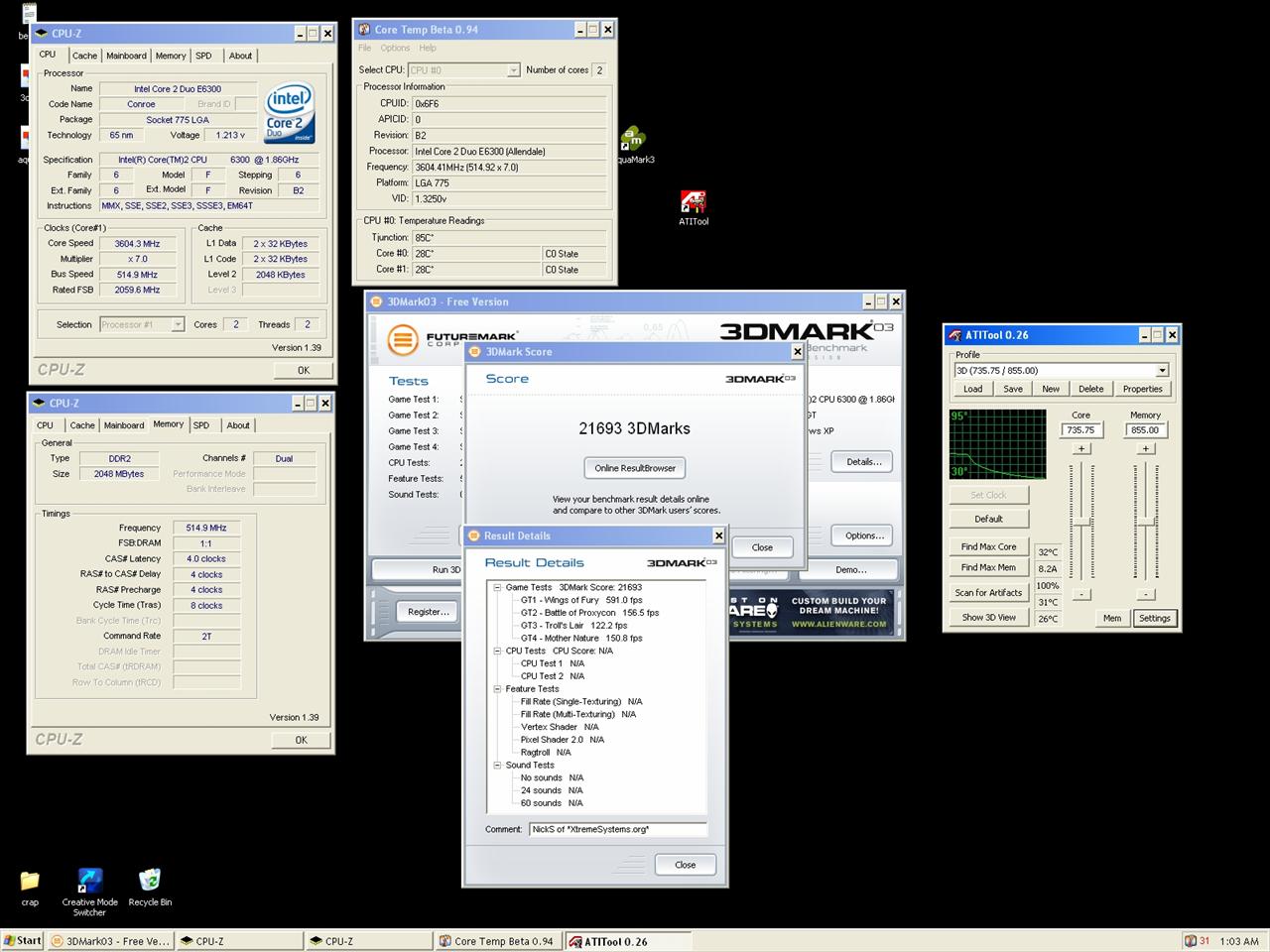Click the ATITool Core clock slider handle
This screenshot has height=952, width=1270.
[1081, 523]
